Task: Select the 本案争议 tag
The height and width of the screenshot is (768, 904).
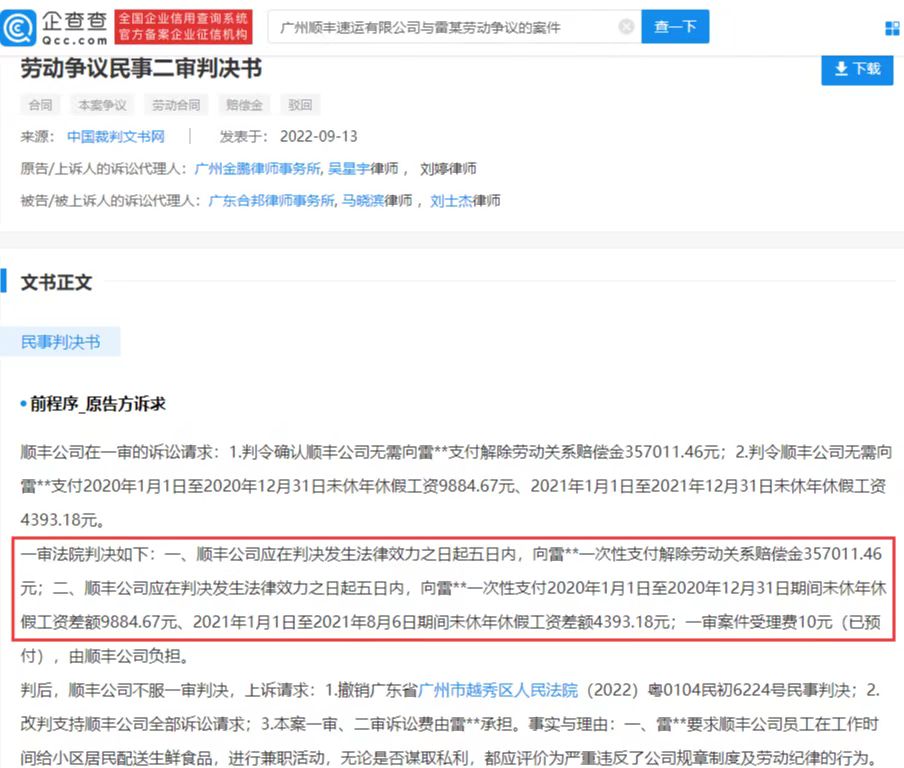Action: pos(102,105)
